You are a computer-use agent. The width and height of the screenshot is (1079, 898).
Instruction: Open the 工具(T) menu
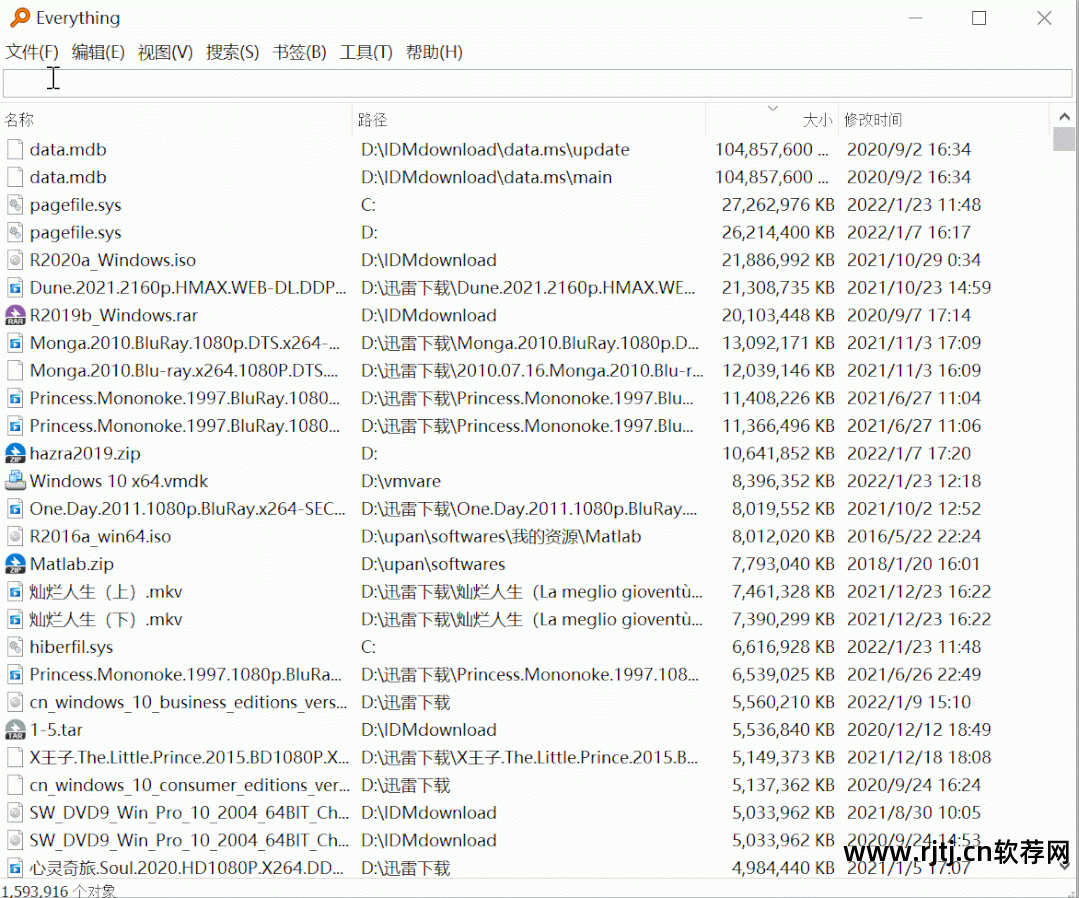click(366, 52)
